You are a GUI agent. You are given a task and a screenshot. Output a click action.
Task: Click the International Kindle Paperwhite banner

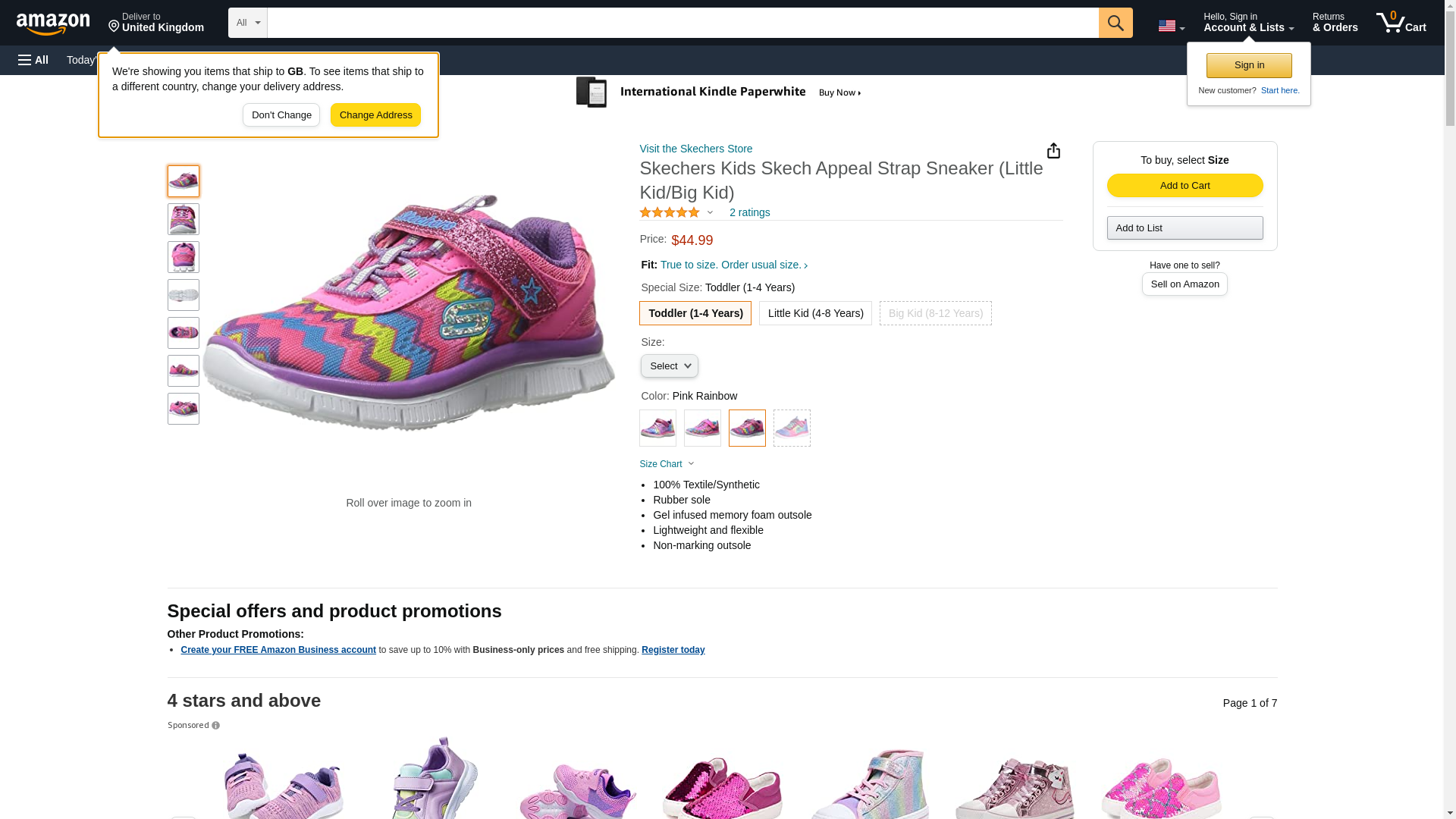pyautogui.click(x=719, y=93)
